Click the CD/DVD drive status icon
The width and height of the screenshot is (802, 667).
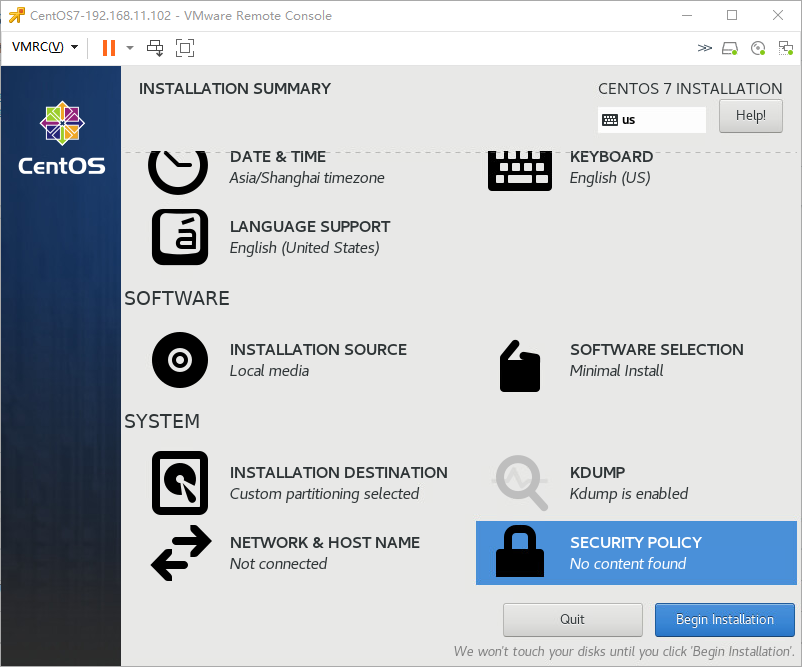(x=758, y=48)
